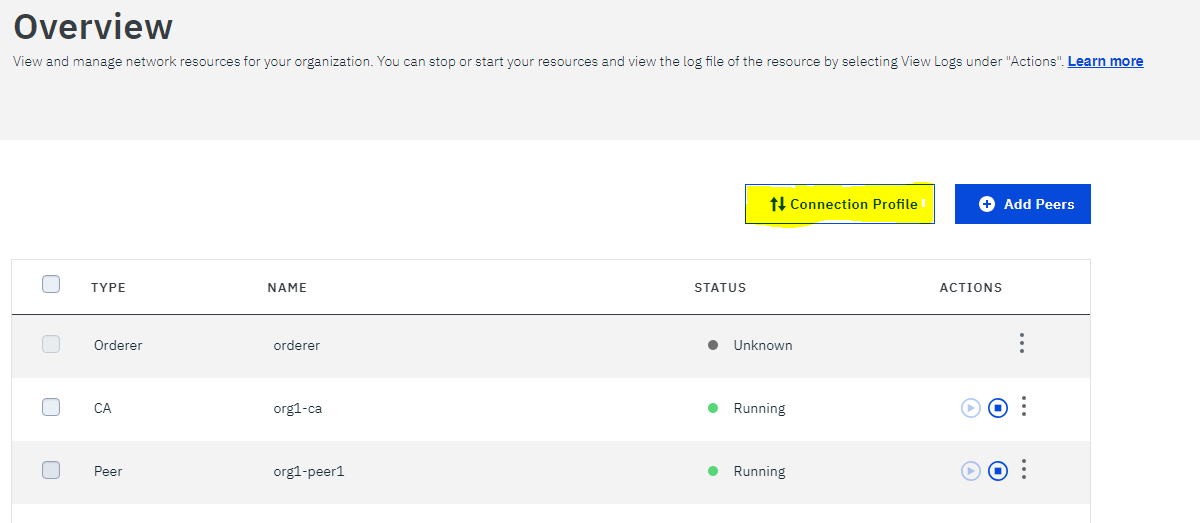Tick the orderer row checkbox
The height and width of the screenshot is (523, 1200).
(51, 344)
